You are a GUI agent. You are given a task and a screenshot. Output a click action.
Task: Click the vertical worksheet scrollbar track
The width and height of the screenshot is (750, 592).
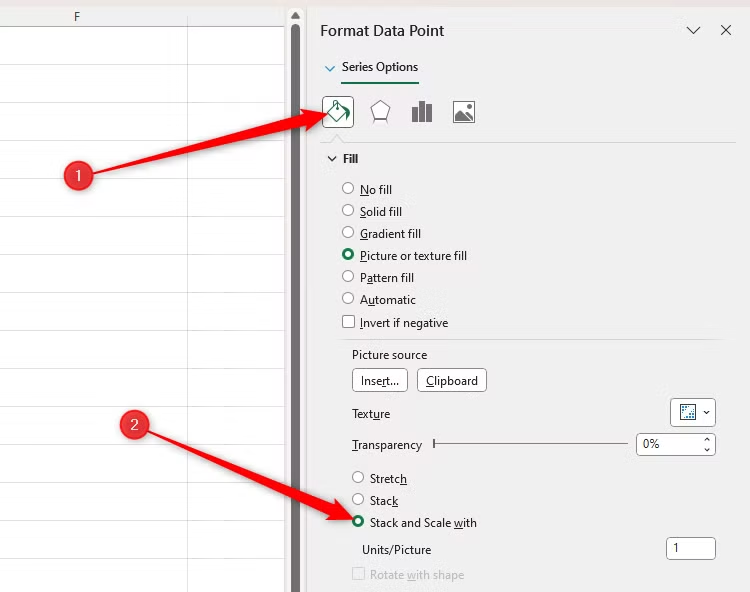pyautogui.click(x=296, y=306)
